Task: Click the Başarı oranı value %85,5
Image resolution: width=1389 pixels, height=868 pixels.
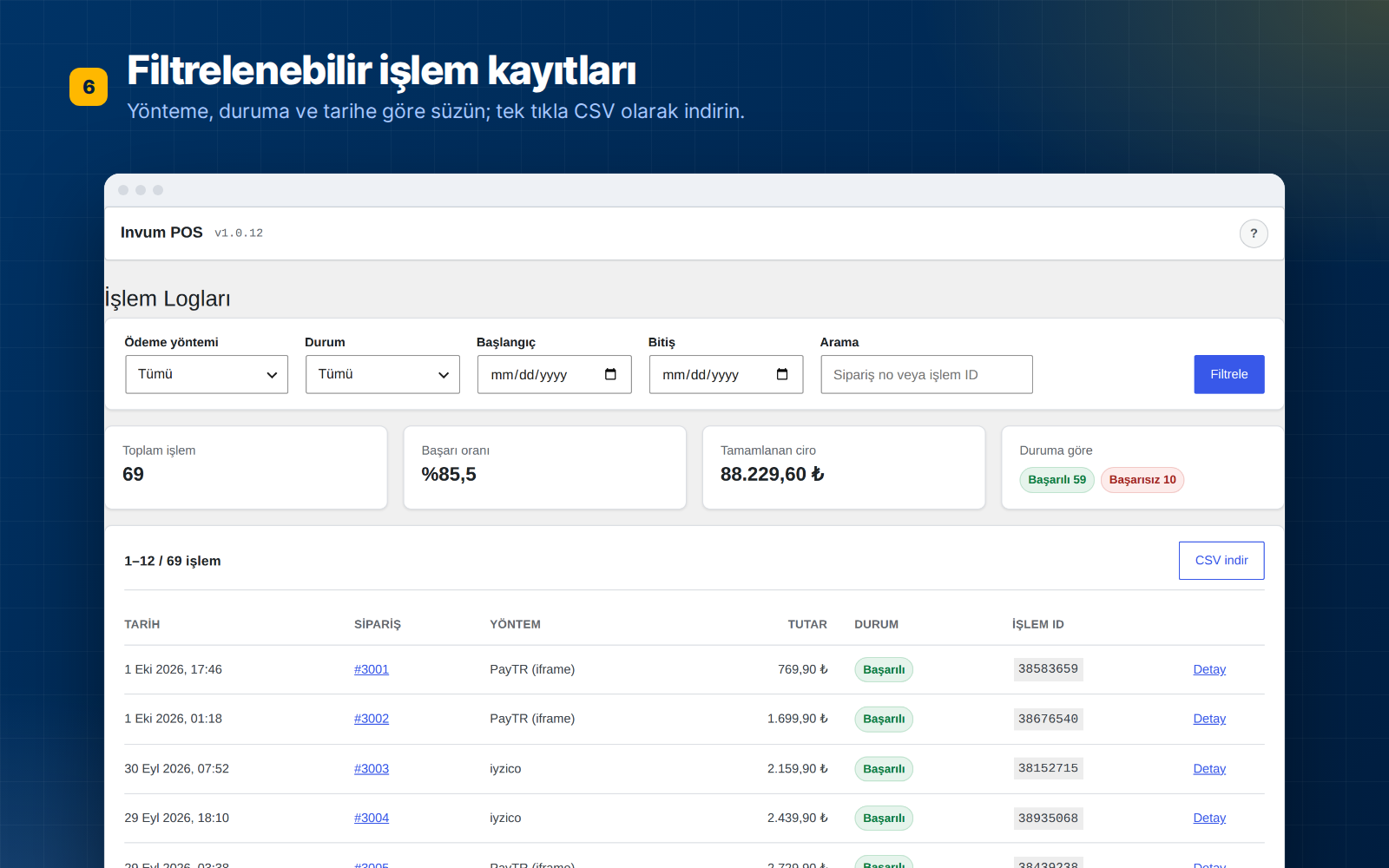Action: [449, 474]
